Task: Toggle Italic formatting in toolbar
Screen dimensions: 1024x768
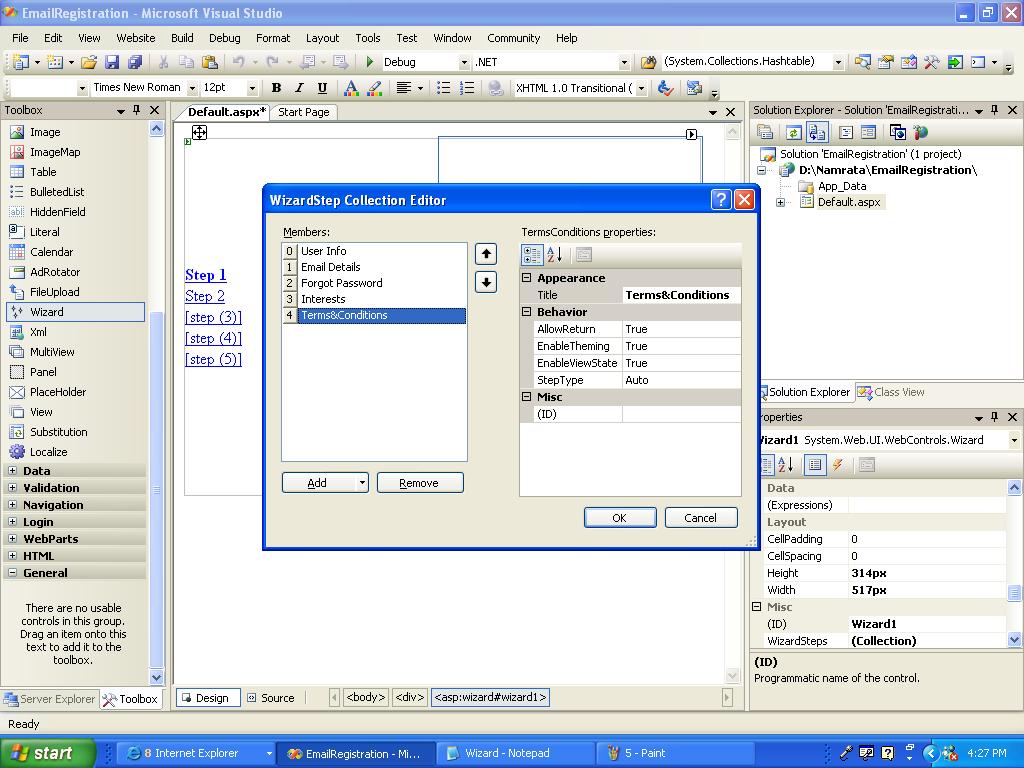Action: pyautogui.click(x=299, y=88)
